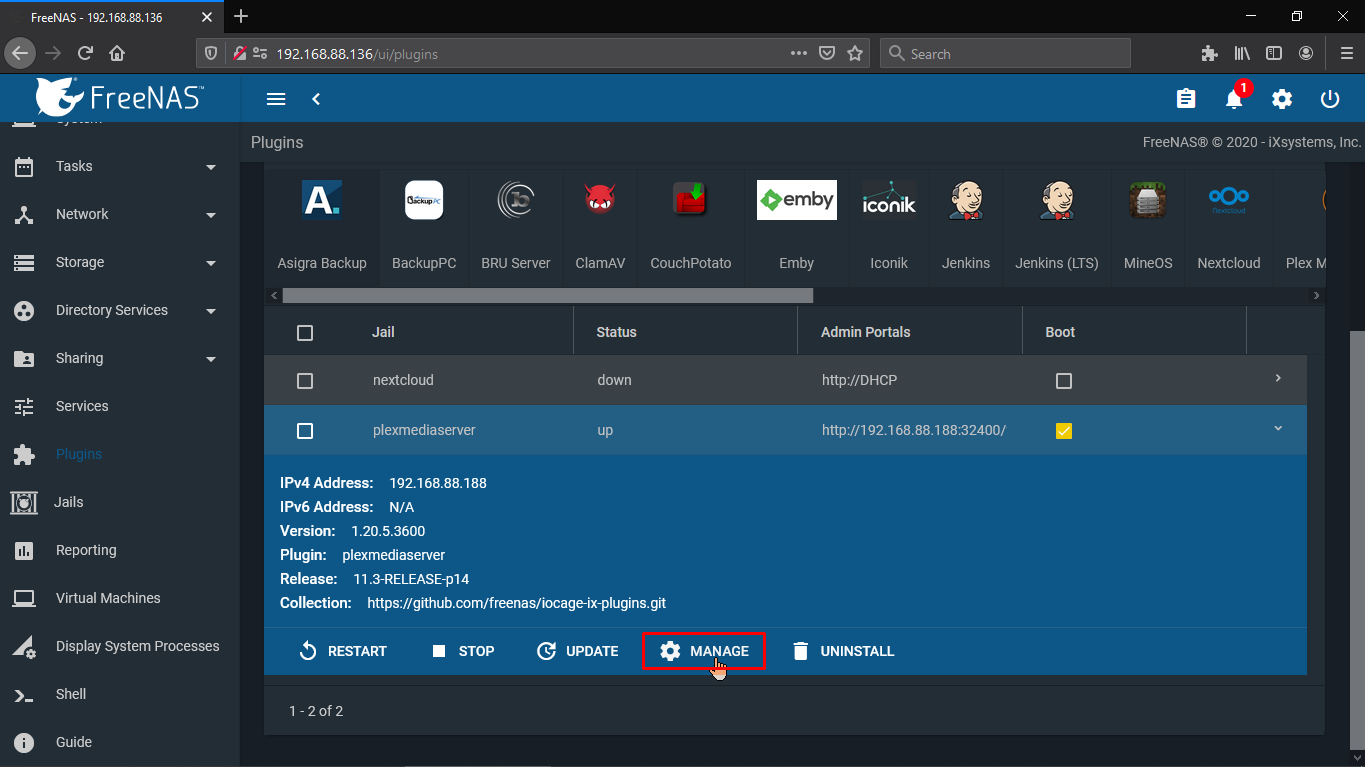Select the nextcloud jail checkbox
The width and height of the screenshot is (1365, 767).
[305, 381]
